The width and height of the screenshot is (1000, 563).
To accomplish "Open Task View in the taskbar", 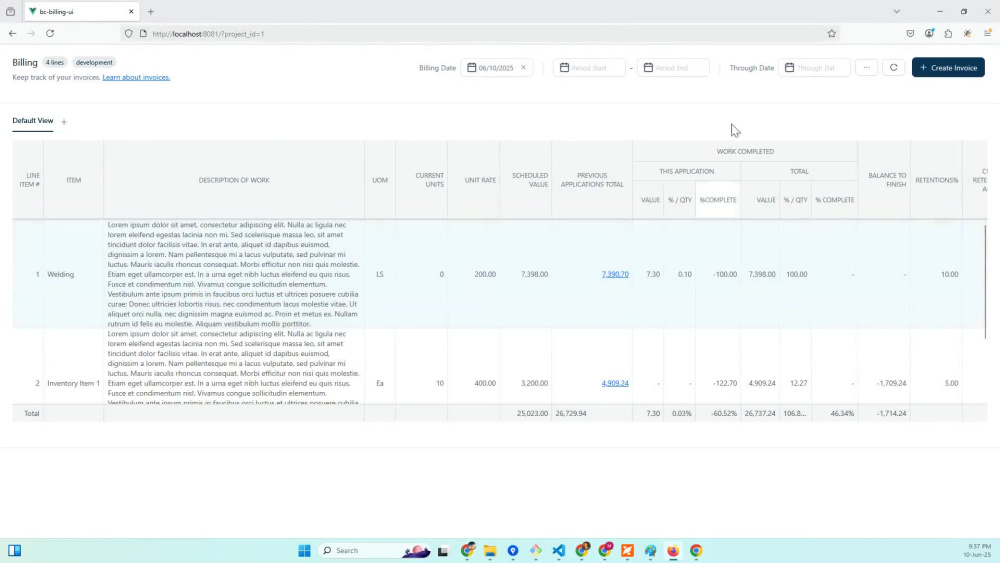I will point(443,551).
